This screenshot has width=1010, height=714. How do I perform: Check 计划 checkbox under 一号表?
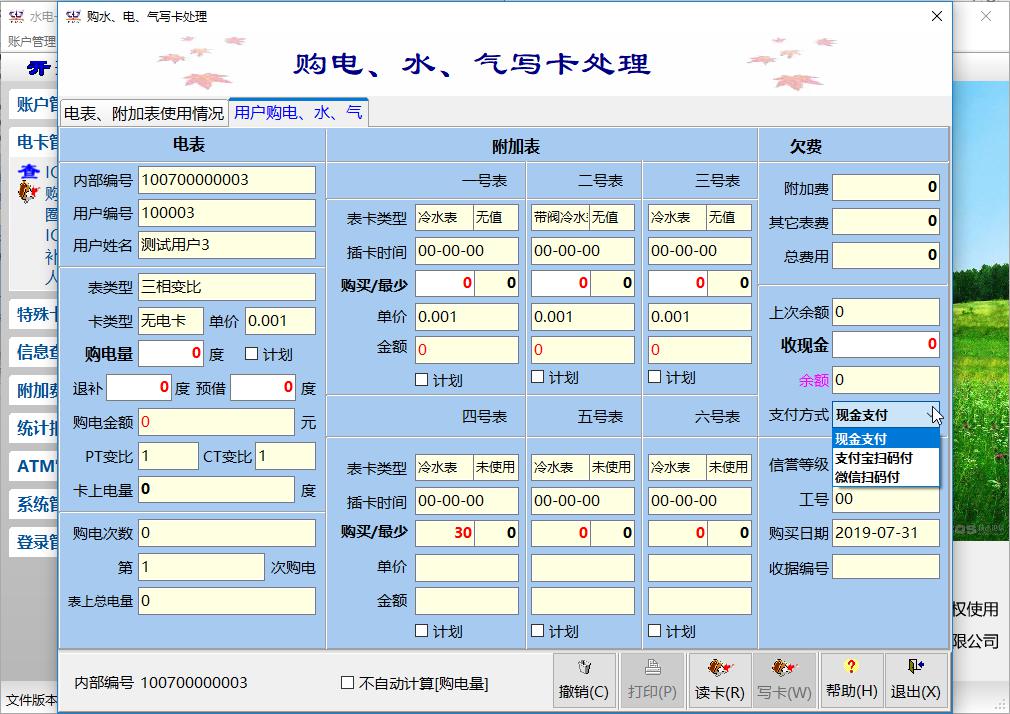point(421,380)
